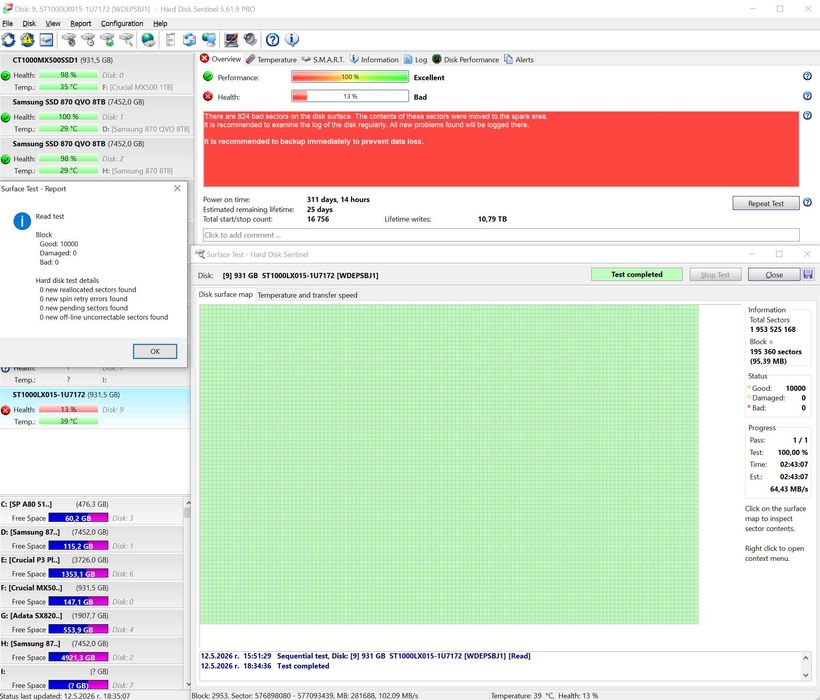The height and width of the screenshot is (700, 820).
Task: Select the Samsung SSD 870 QVO Disk: 2 entry
Action: [x=96, y=157]
